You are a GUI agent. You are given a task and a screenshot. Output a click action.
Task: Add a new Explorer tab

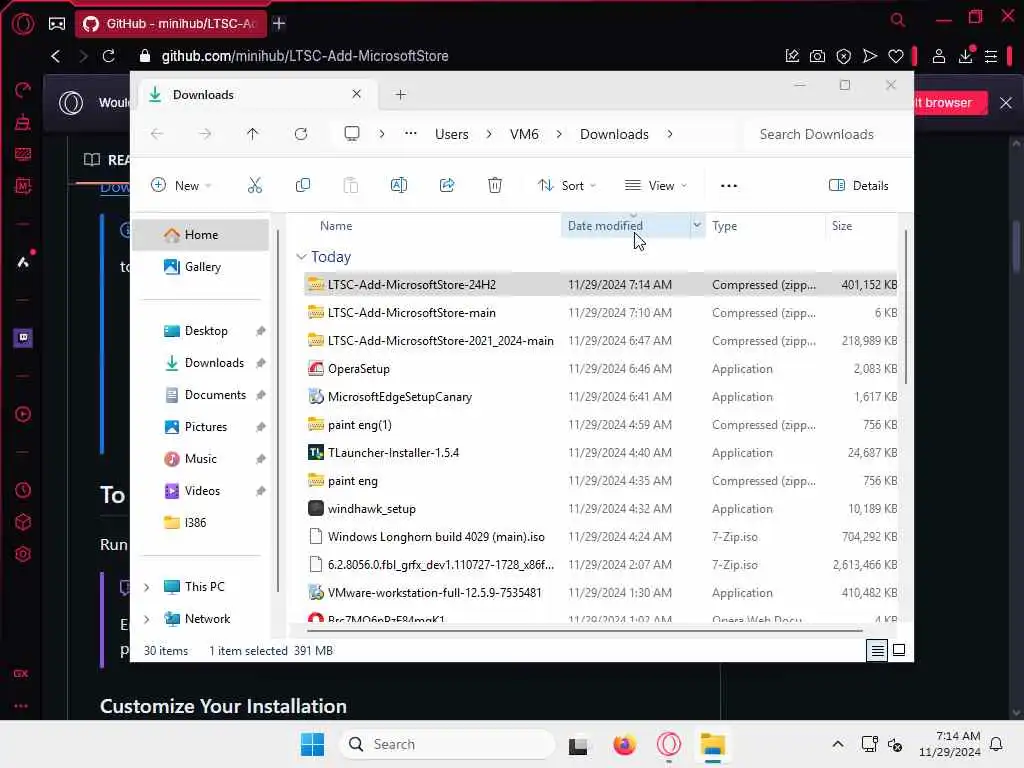pyautogui.click(x=400, y=95)
